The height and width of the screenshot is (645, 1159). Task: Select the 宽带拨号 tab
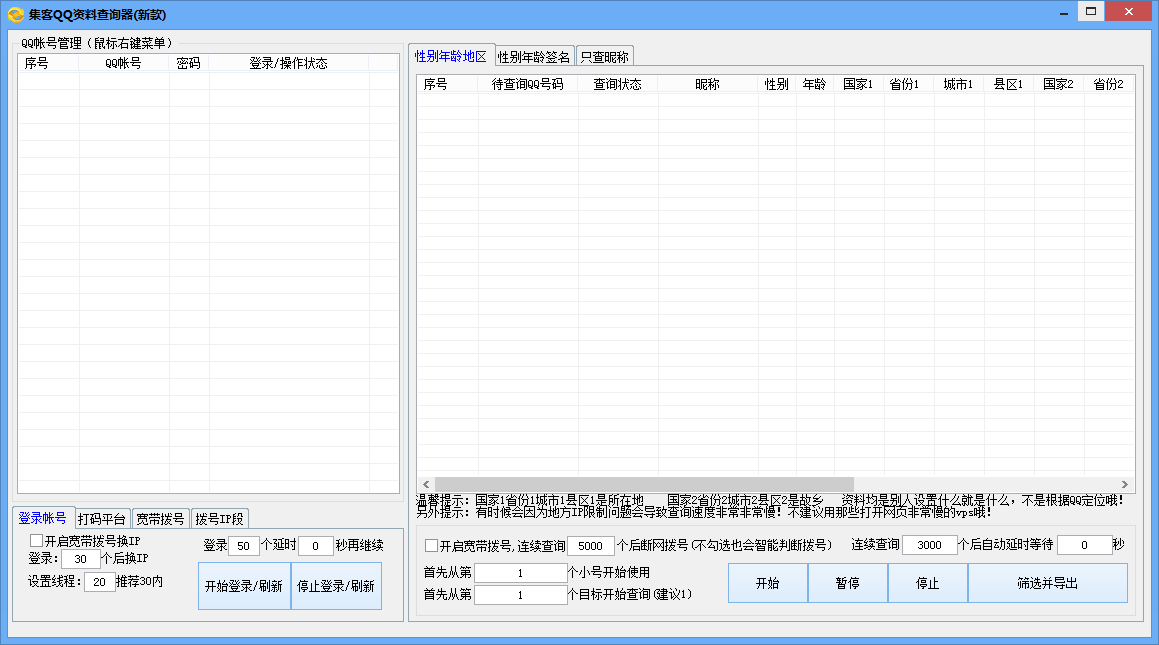coord(160,519)
